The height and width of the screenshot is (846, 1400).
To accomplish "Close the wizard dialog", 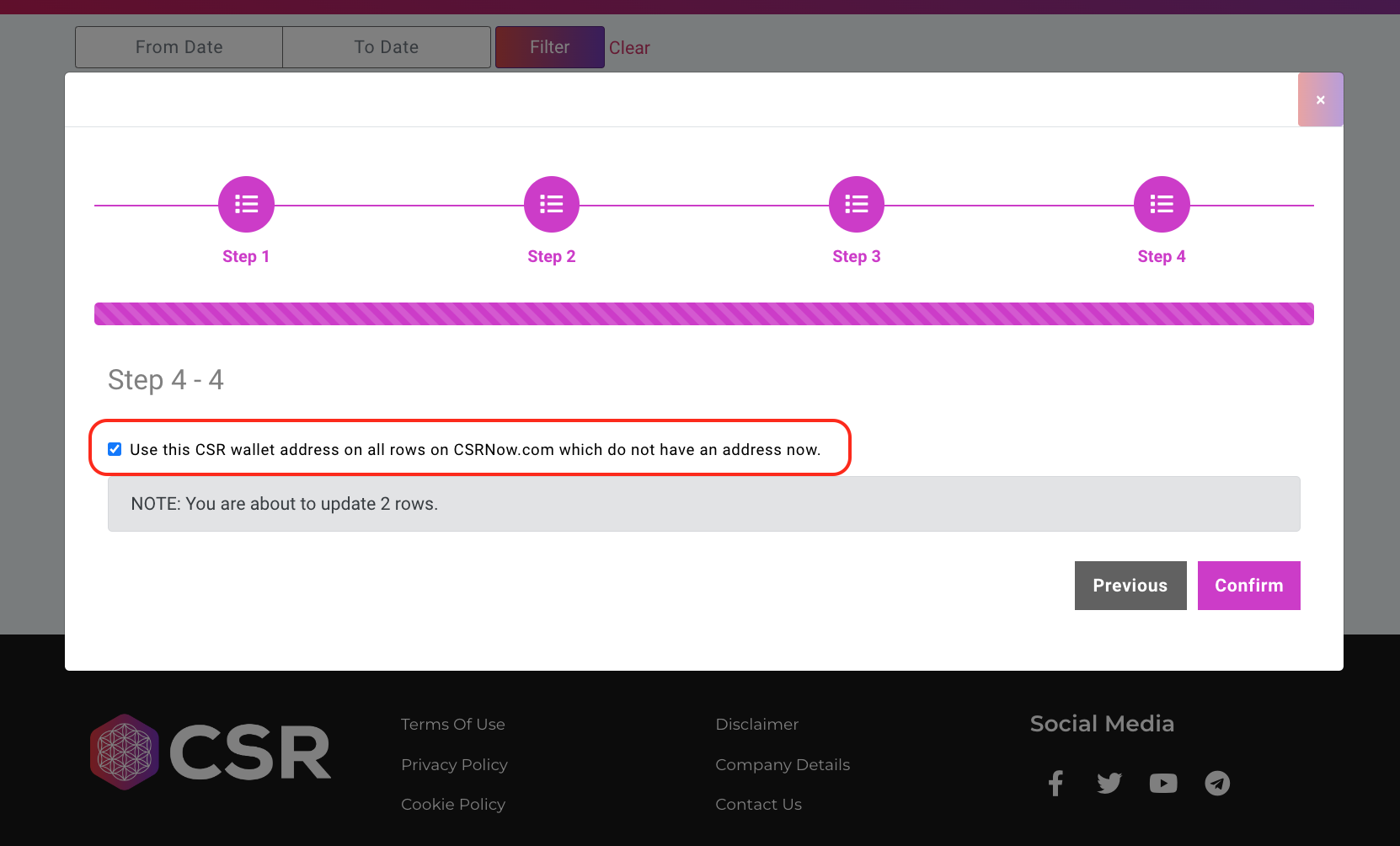I will pyautogui.click(x=1320, y=99).
